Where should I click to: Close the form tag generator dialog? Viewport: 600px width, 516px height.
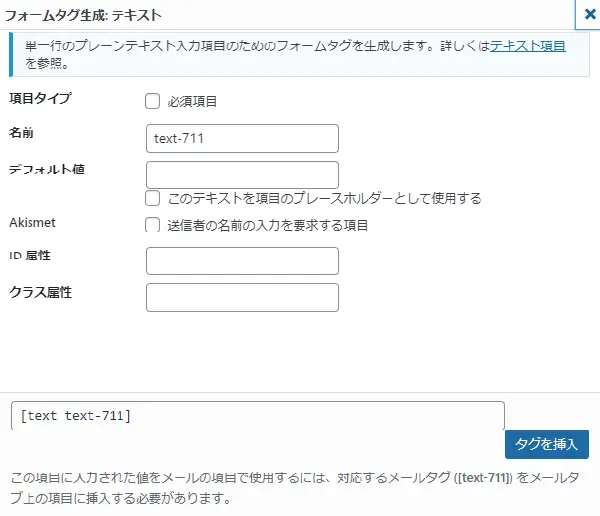click(589, 15)
